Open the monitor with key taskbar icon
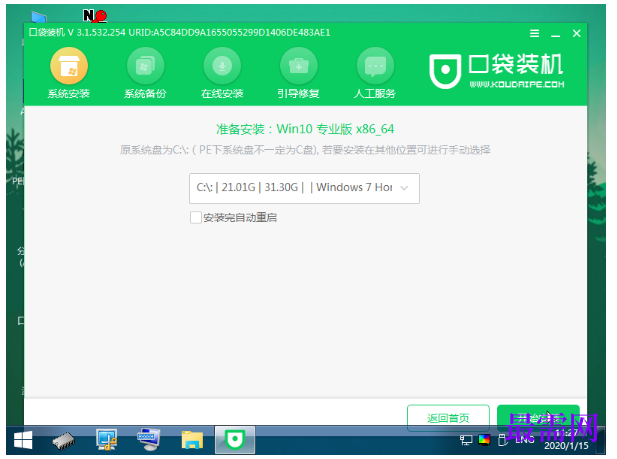 pyautogui.click(x=106, y=440)
